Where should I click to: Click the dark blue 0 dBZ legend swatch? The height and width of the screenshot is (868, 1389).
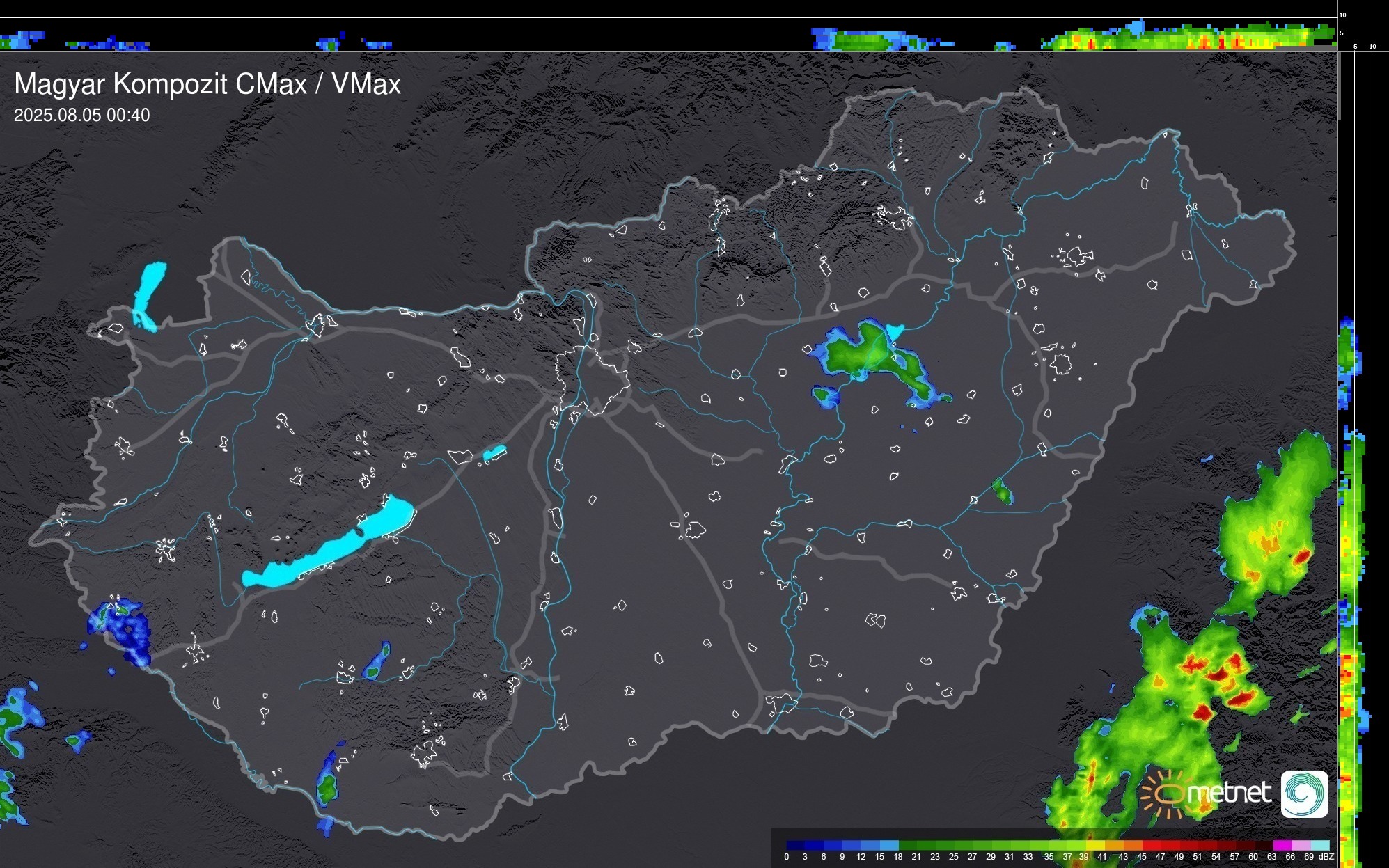tap(796, 846)
